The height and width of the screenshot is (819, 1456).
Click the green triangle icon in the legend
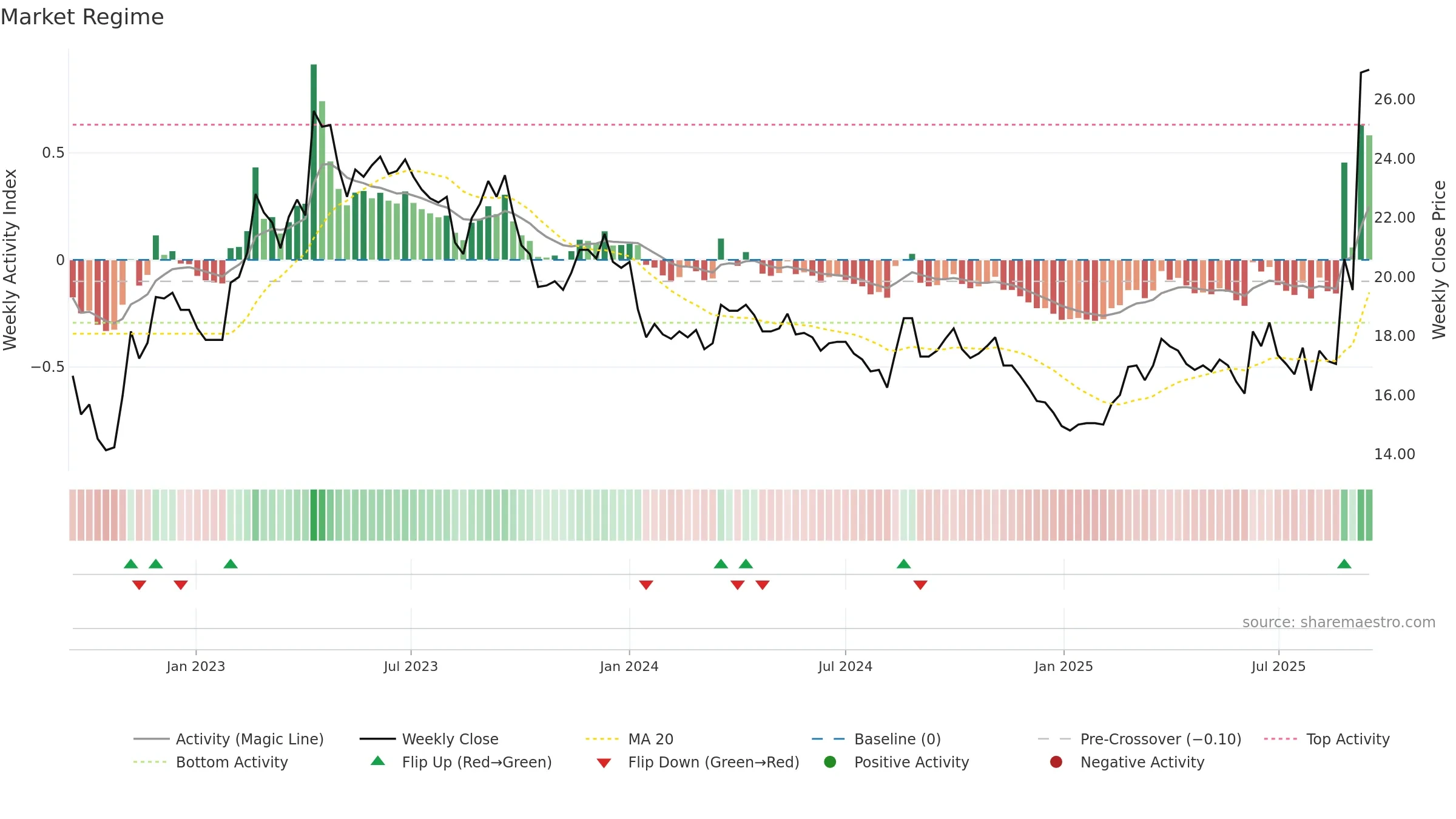[378, 761]
